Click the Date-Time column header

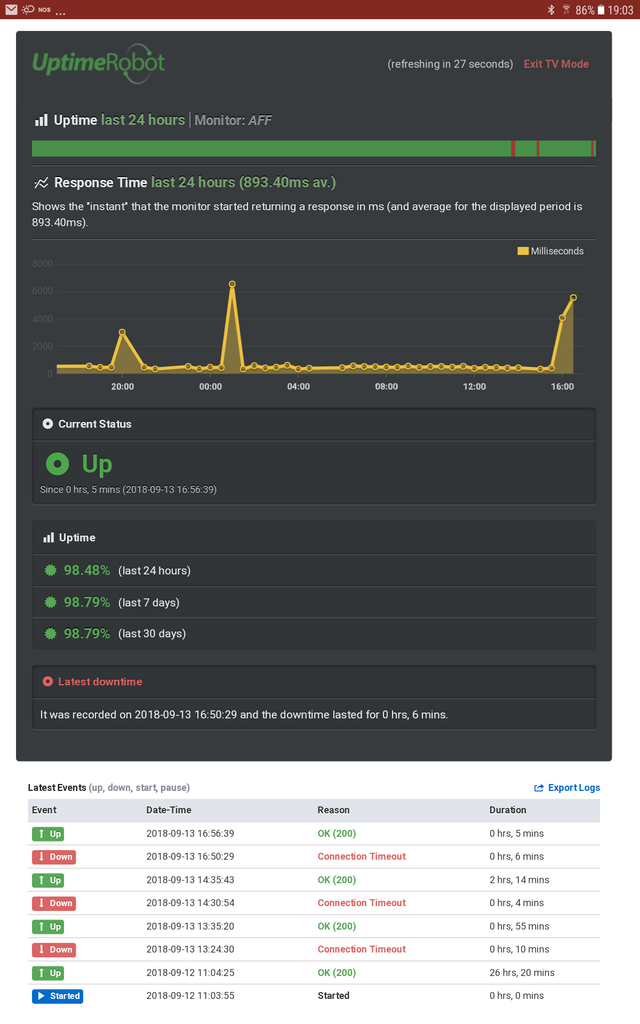pyautogui.click(x=168, y=810)
